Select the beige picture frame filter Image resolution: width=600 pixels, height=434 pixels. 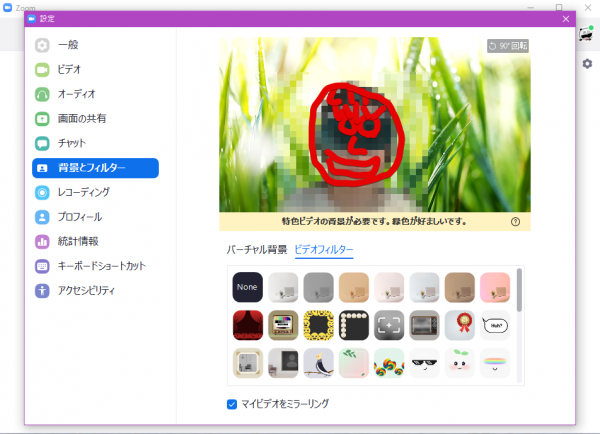[248, 363]
